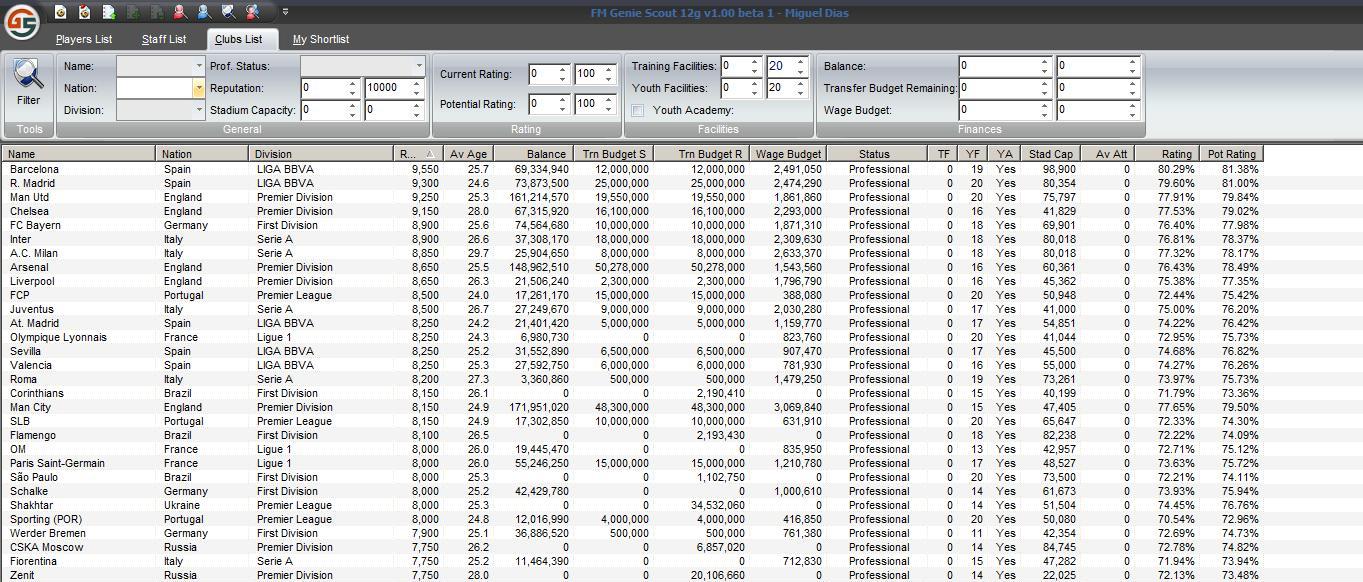
Task: Open the Staff List tab
Action: pos(164,40)
